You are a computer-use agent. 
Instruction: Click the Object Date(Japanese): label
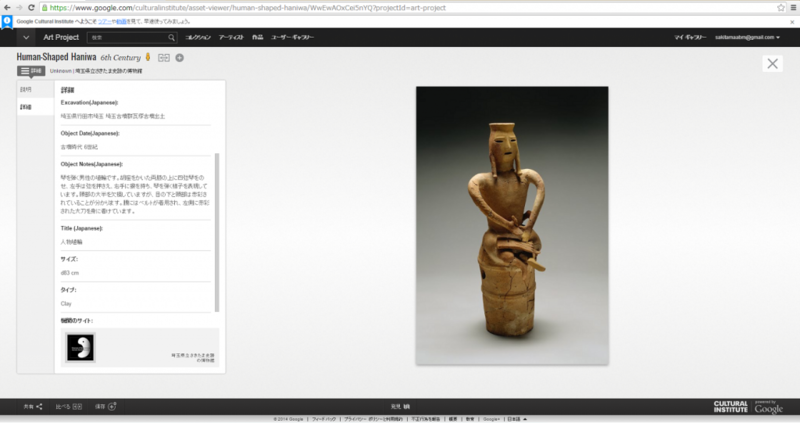90,133
